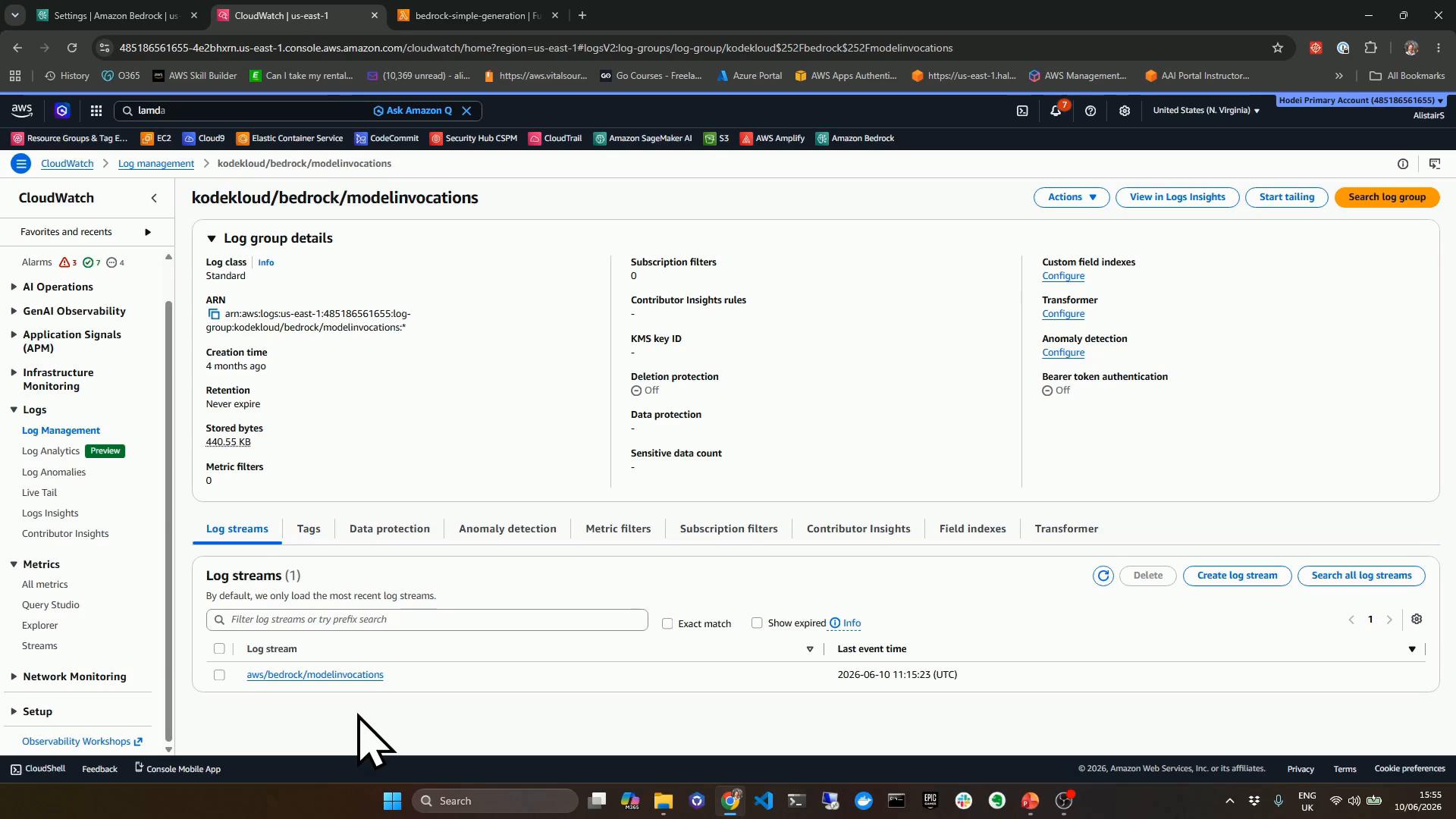
Task: Open the aws/bedrock/modelinvocations log stream link
Action: coord(315,675)
